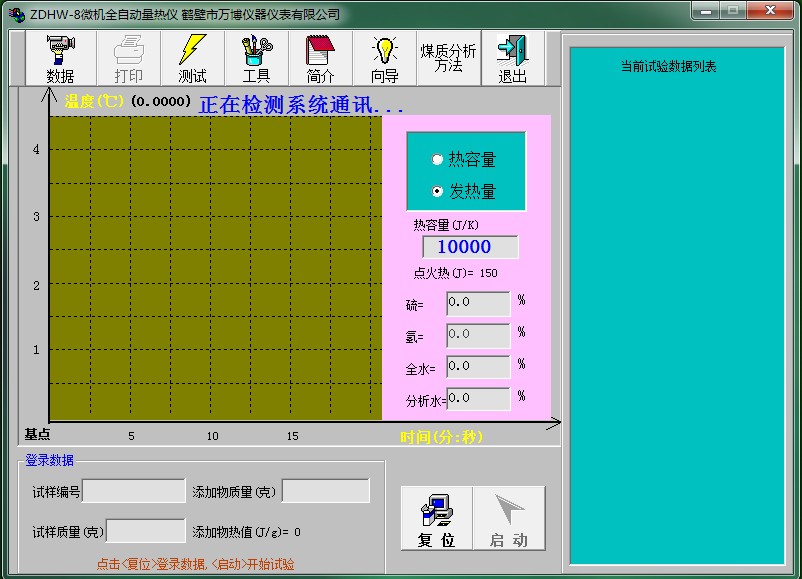
Task: Click the 氢 hydrogen percentage field
Action: coord(477,335)
